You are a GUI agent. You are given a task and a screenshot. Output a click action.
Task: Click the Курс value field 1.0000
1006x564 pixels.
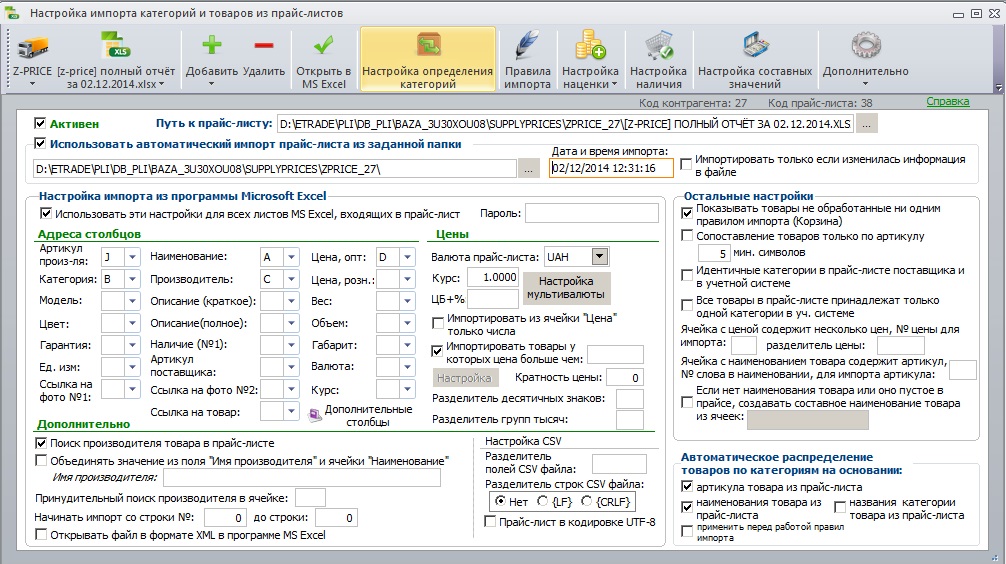[493, 277]
